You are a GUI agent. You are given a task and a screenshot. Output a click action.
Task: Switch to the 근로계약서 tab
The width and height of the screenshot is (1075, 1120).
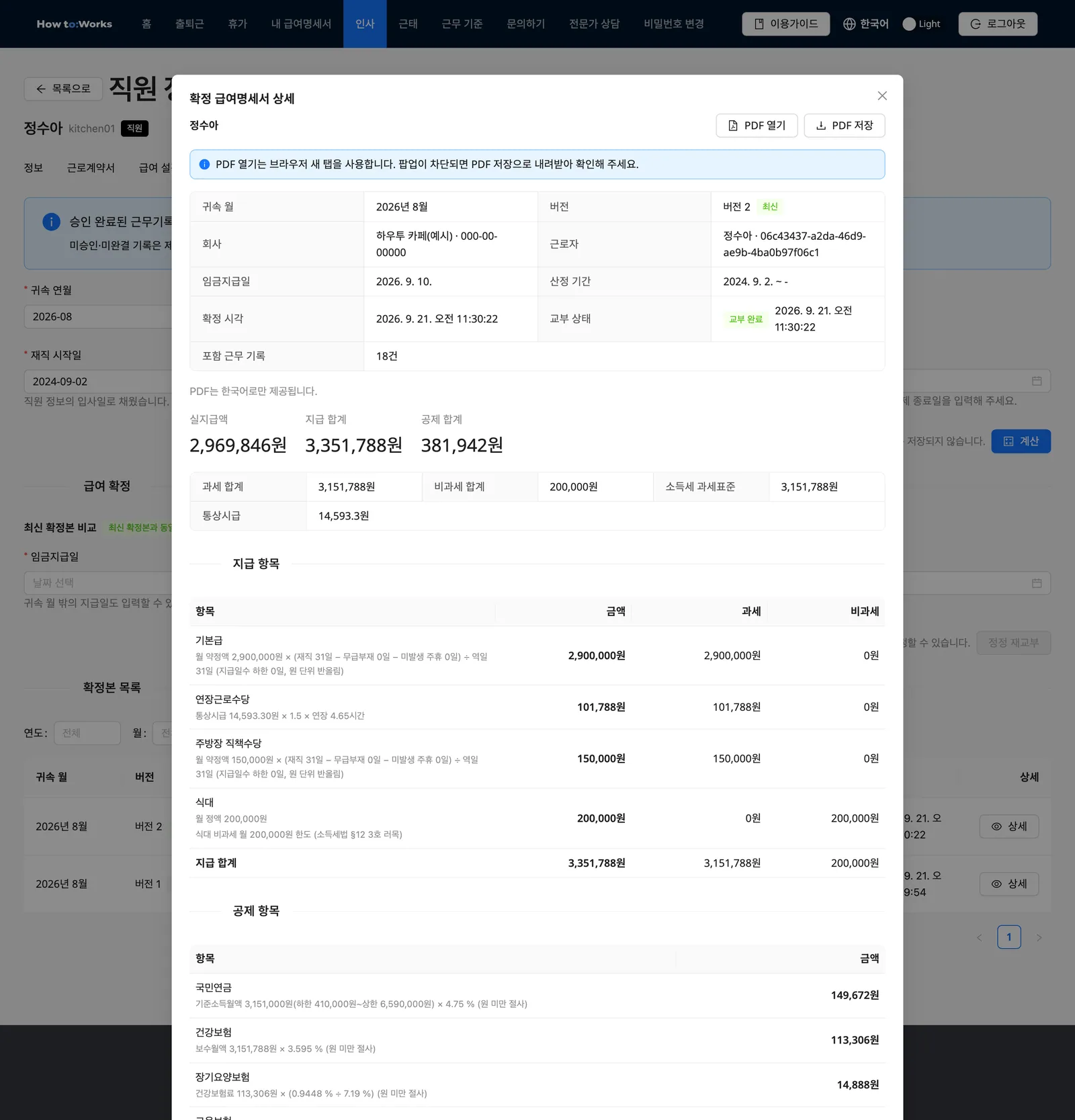pos(91,168)
